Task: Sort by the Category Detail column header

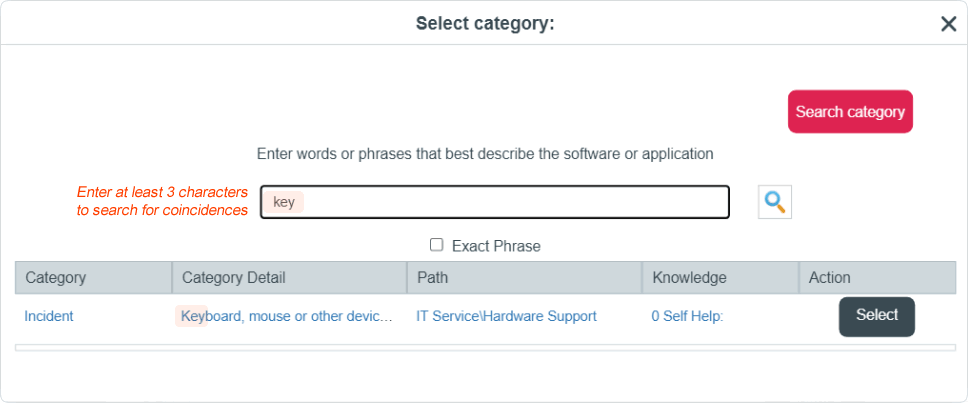Action: [290, 278]
